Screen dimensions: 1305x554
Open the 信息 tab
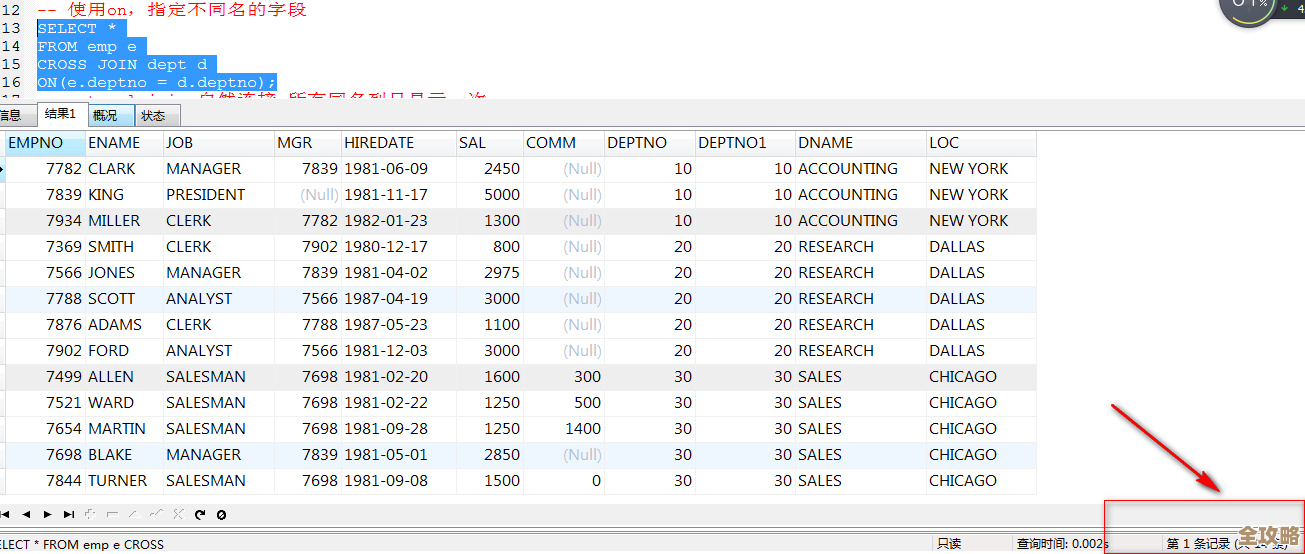pos(10,116)
